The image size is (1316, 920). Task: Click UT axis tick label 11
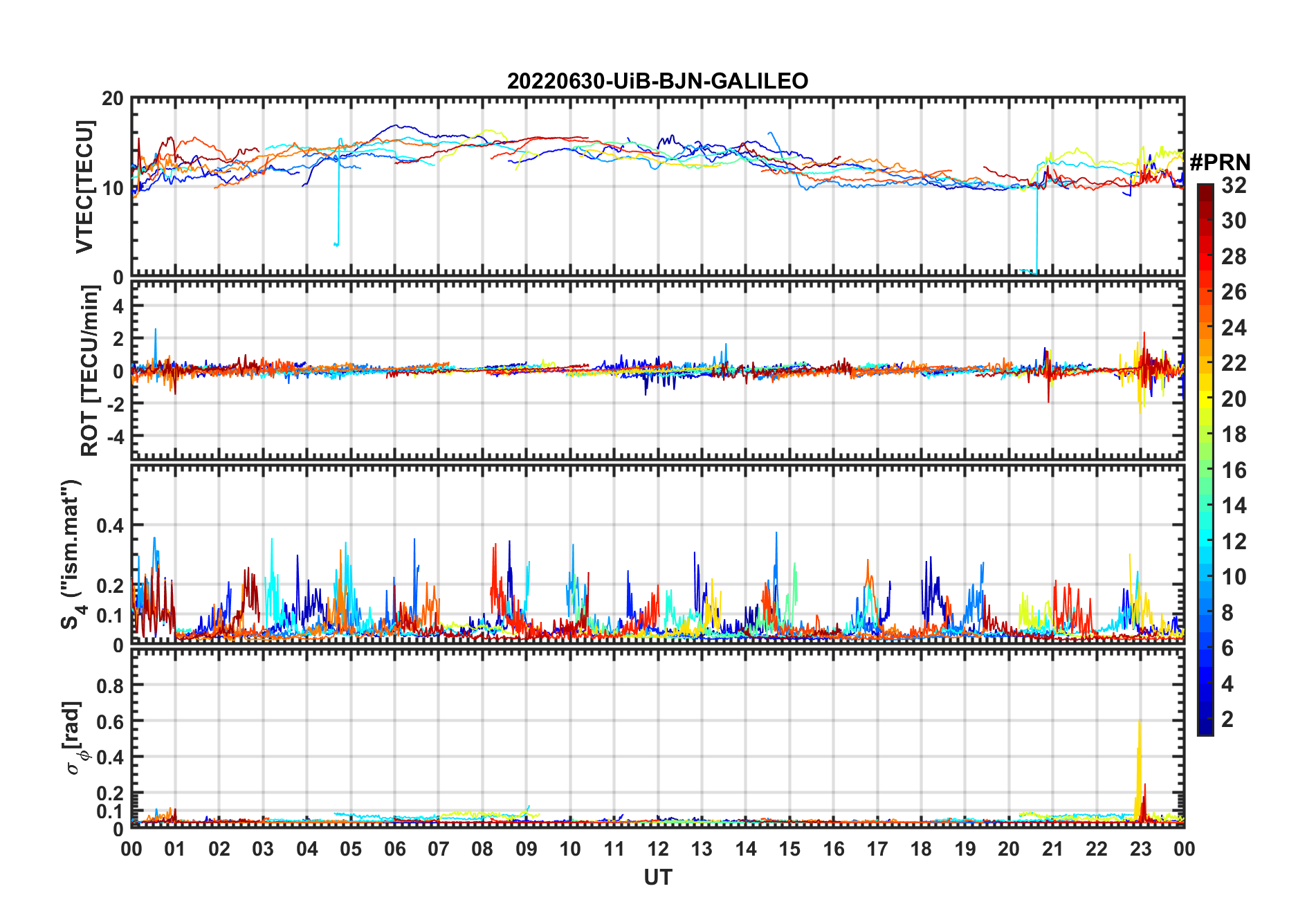tap(614, 849)
